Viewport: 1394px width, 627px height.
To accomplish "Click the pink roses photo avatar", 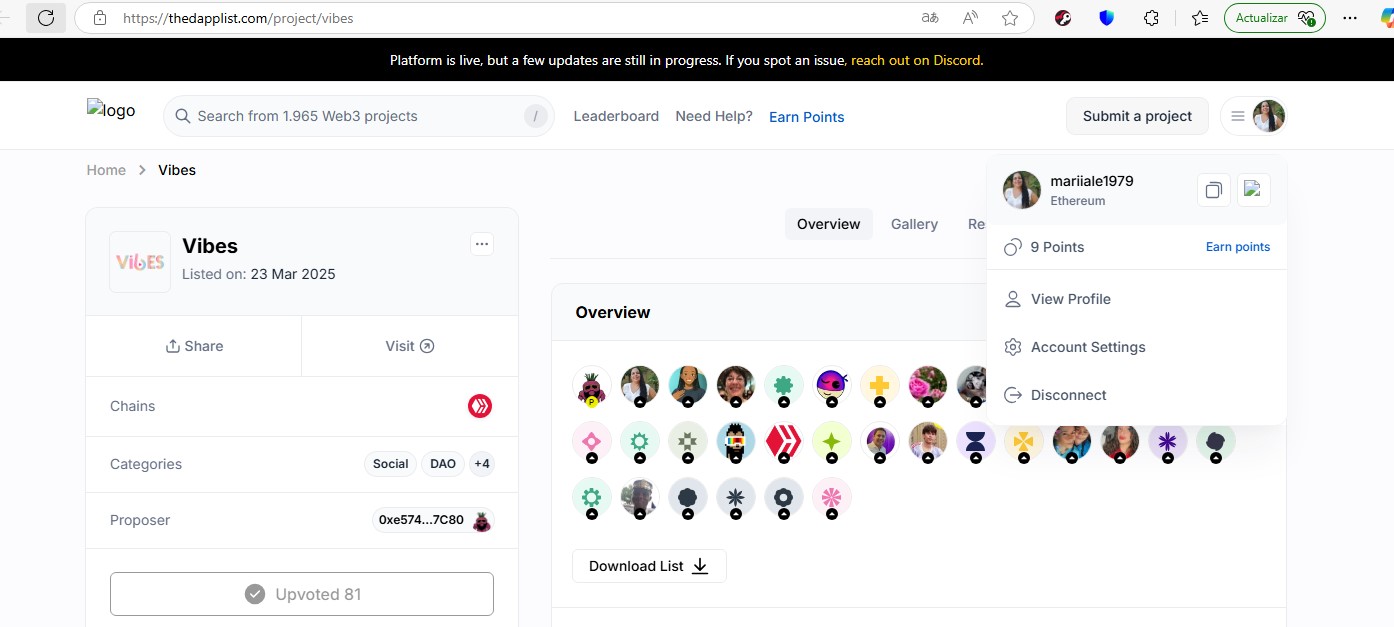I will click(928, 385).
